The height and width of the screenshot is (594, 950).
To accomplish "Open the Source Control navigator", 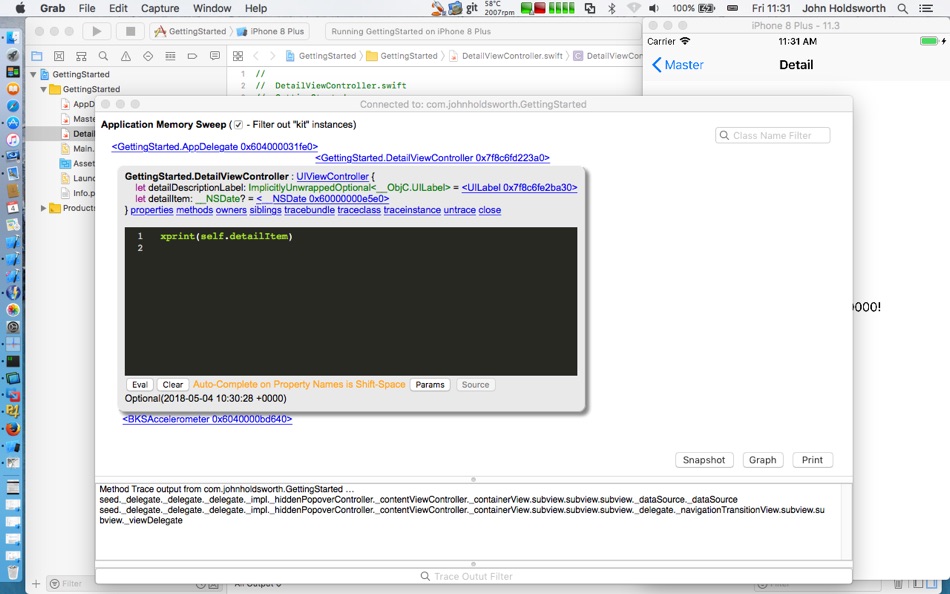I will pos(59,56).
